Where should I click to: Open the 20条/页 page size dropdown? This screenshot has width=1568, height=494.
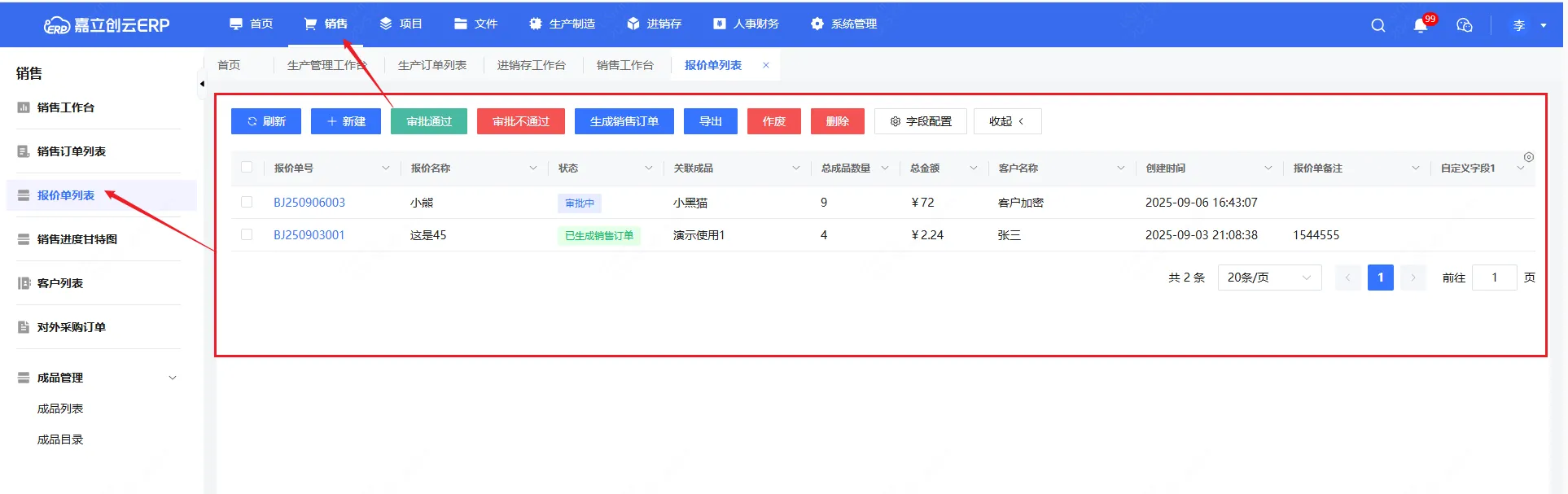(1268, 278)
